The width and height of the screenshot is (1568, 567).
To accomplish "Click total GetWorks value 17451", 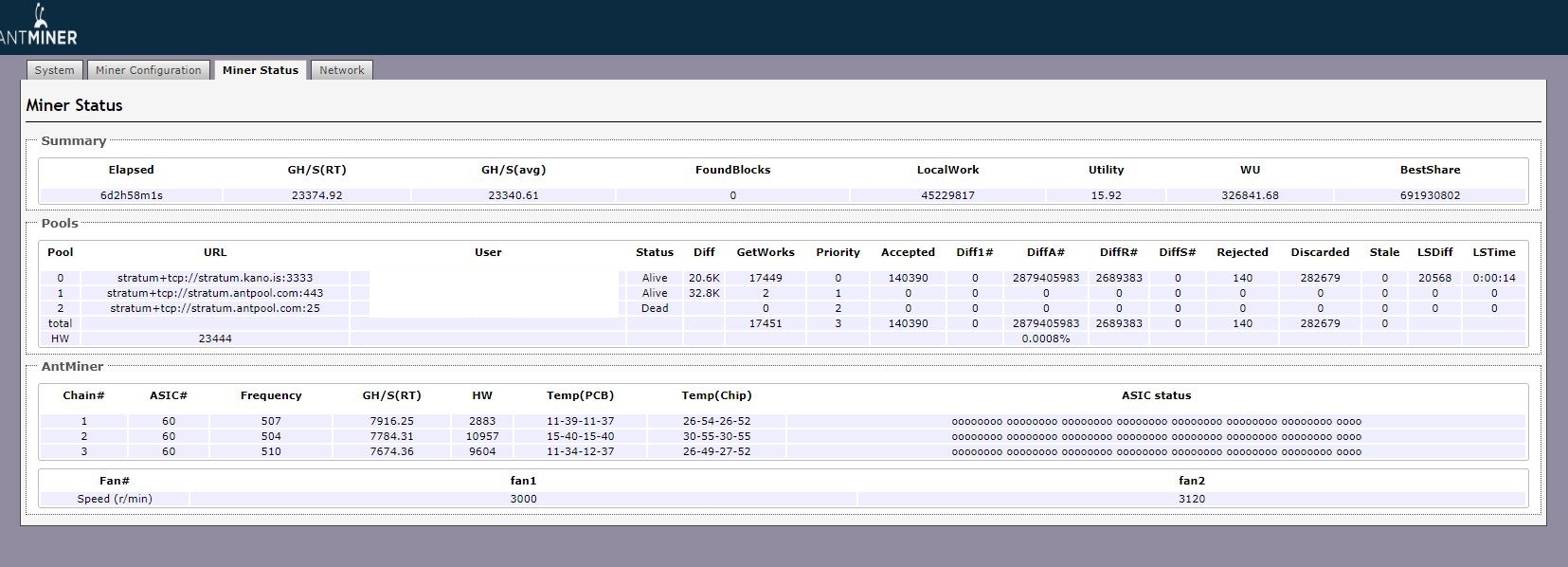I will pyautogui.click(x=766, y=323).
